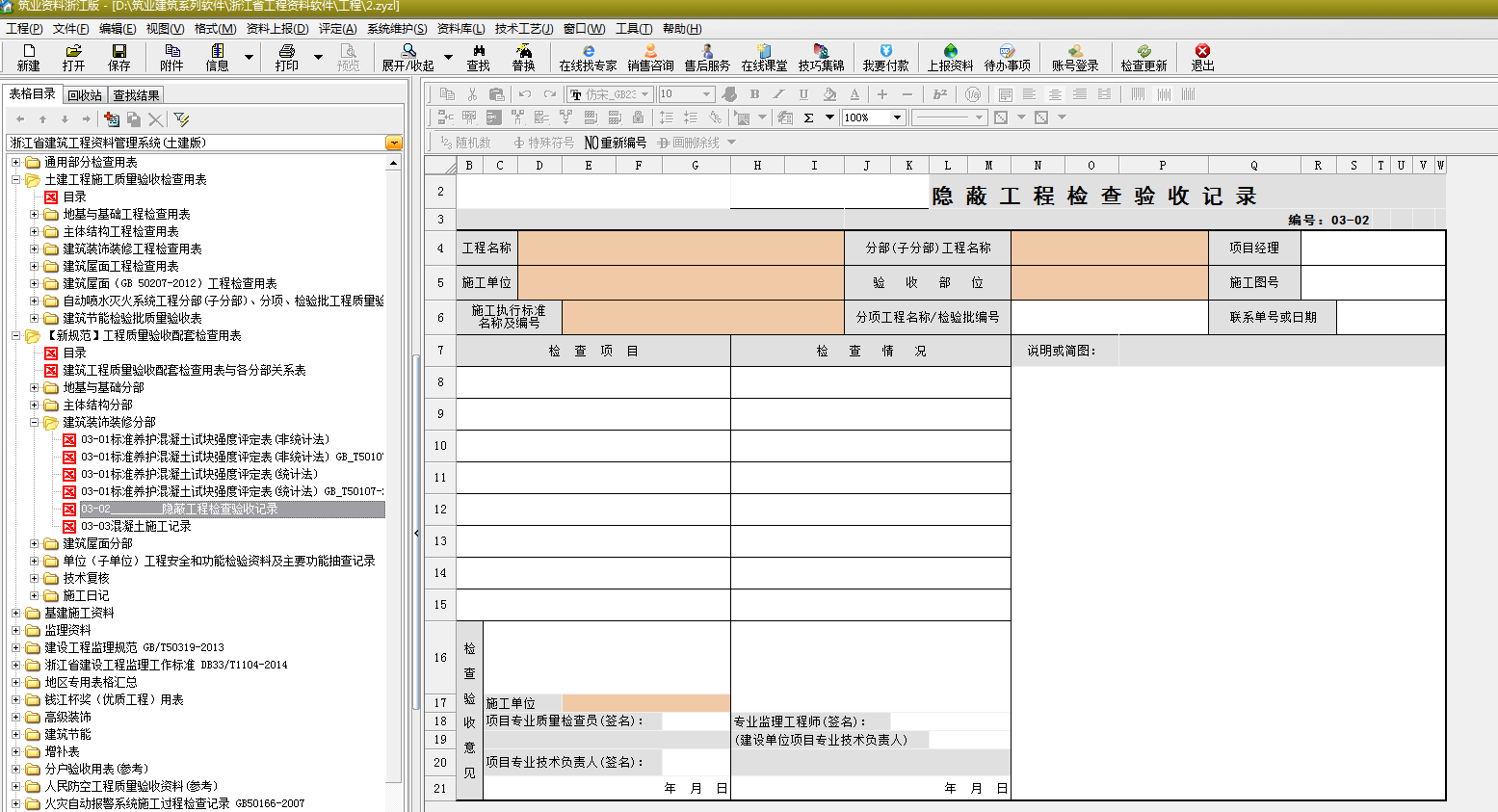The height and width of the screenshot is (812, 1498).
Task: Open the font size 10 dropdown
Action: (x=707, y=94)
